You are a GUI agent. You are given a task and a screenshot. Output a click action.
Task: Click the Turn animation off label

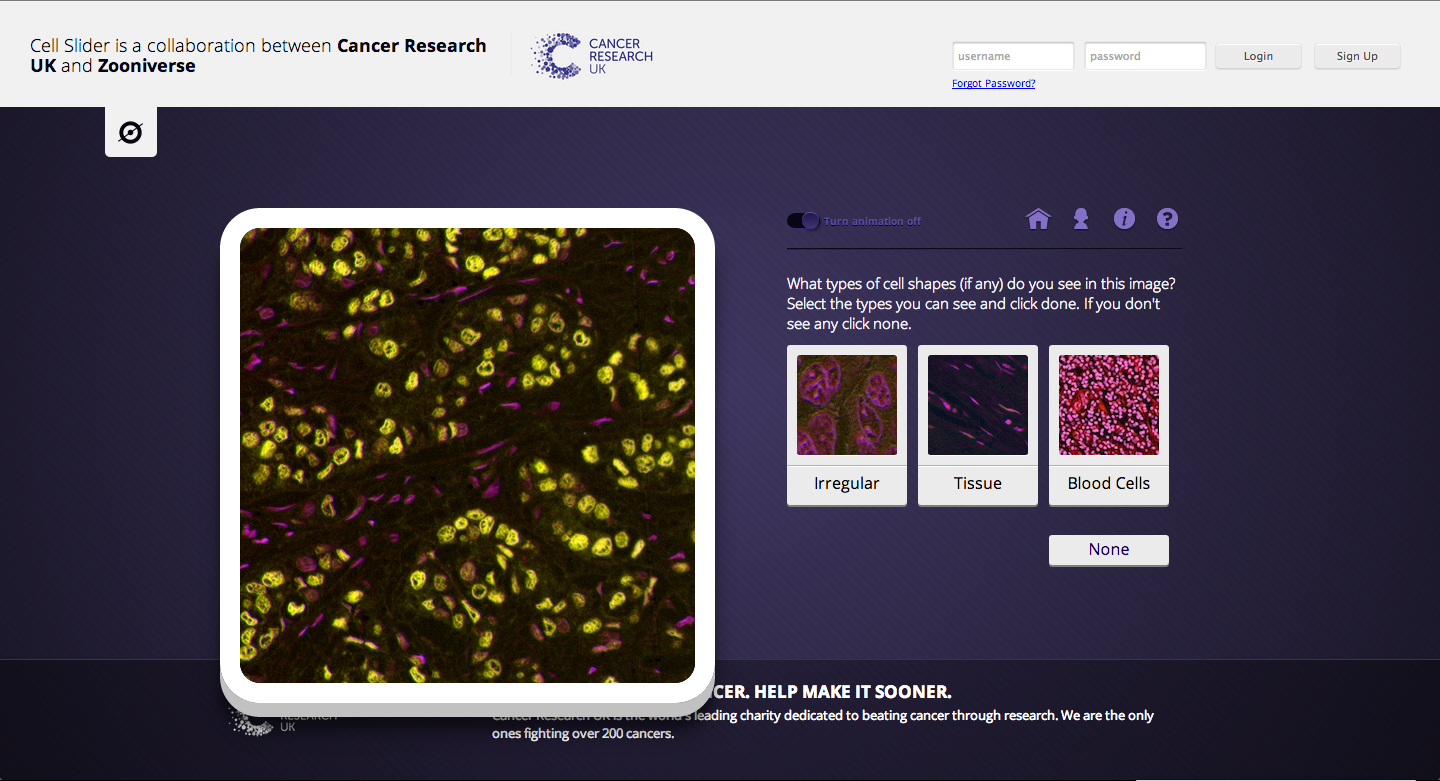pyautogui.click(x=872, y=221)
